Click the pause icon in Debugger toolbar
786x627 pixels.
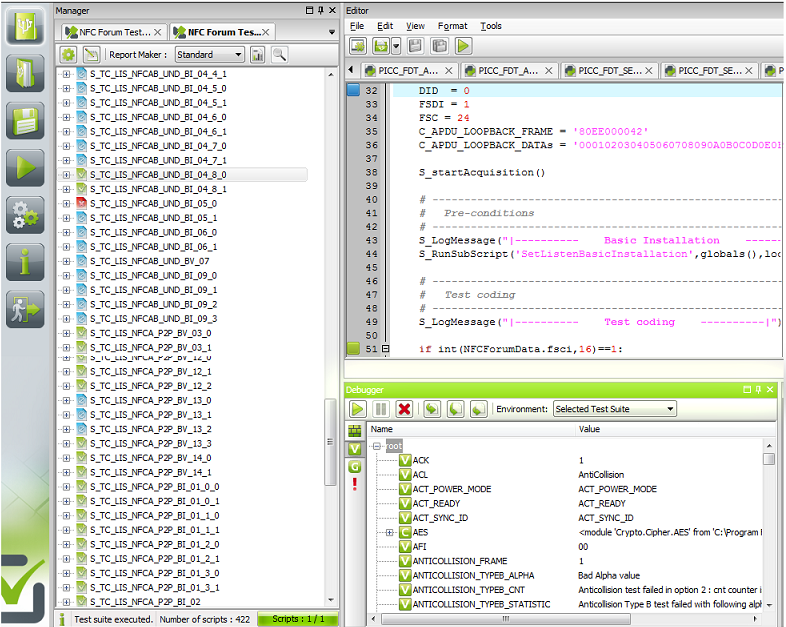[380, 409]
